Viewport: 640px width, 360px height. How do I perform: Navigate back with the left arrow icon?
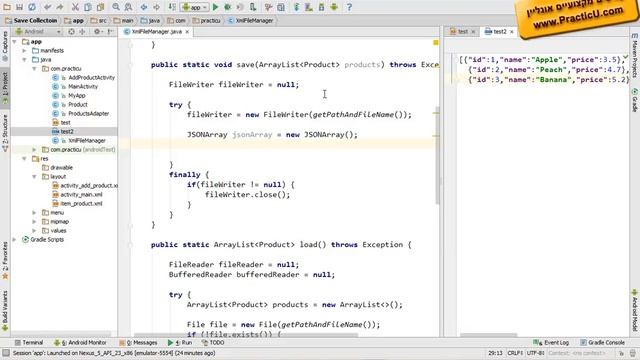tap(144, 7)
